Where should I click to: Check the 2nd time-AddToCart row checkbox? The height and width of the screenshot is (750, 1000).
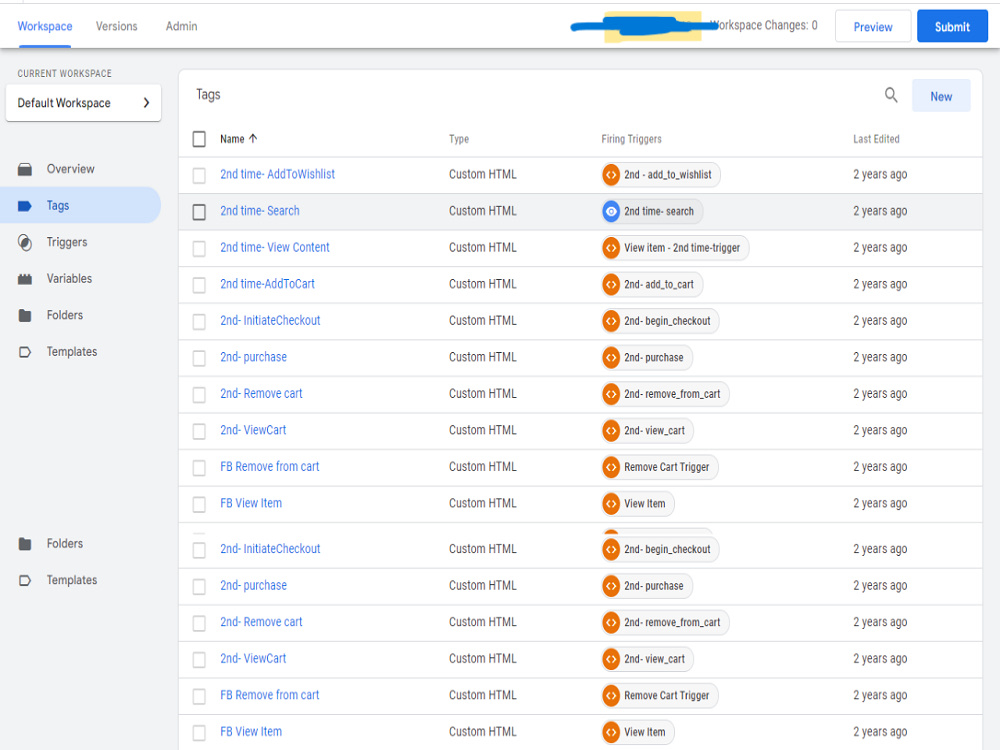point(199,284)
